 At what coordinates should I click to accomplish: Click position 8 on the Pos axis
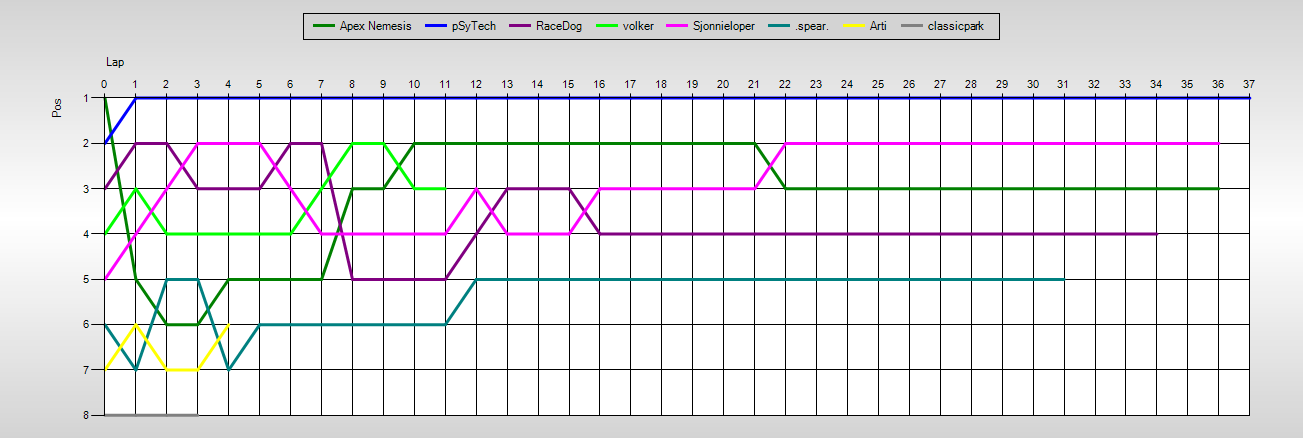(87, 415)
